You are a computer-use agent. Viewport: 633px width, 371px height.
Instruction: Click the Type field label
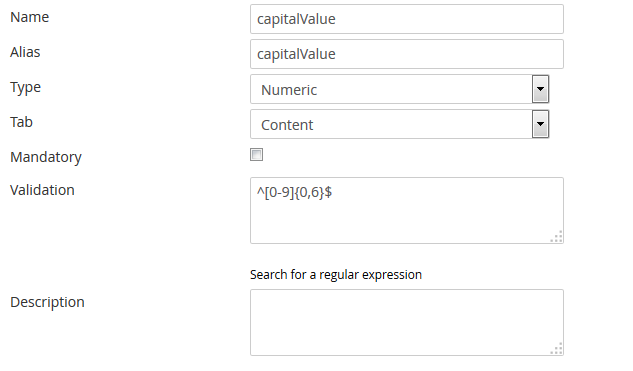(25, 88)
